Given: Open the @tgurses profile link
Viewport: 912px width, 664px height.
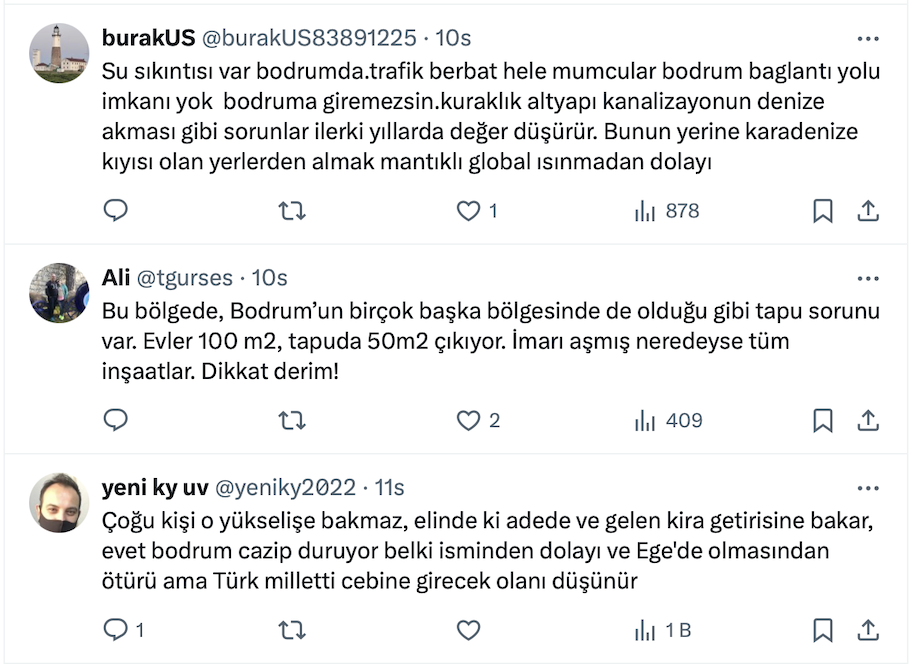Looking at the screenshot, I should [183, 277].
